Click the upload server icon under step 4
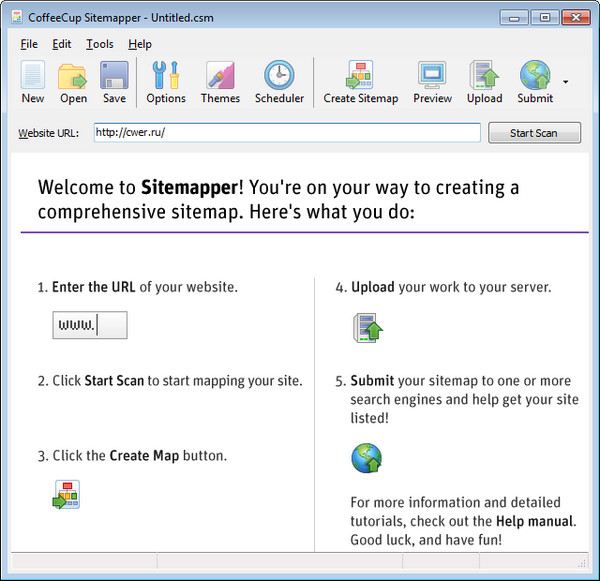This screenshot has height=581, width=600. tap(368, 328)
